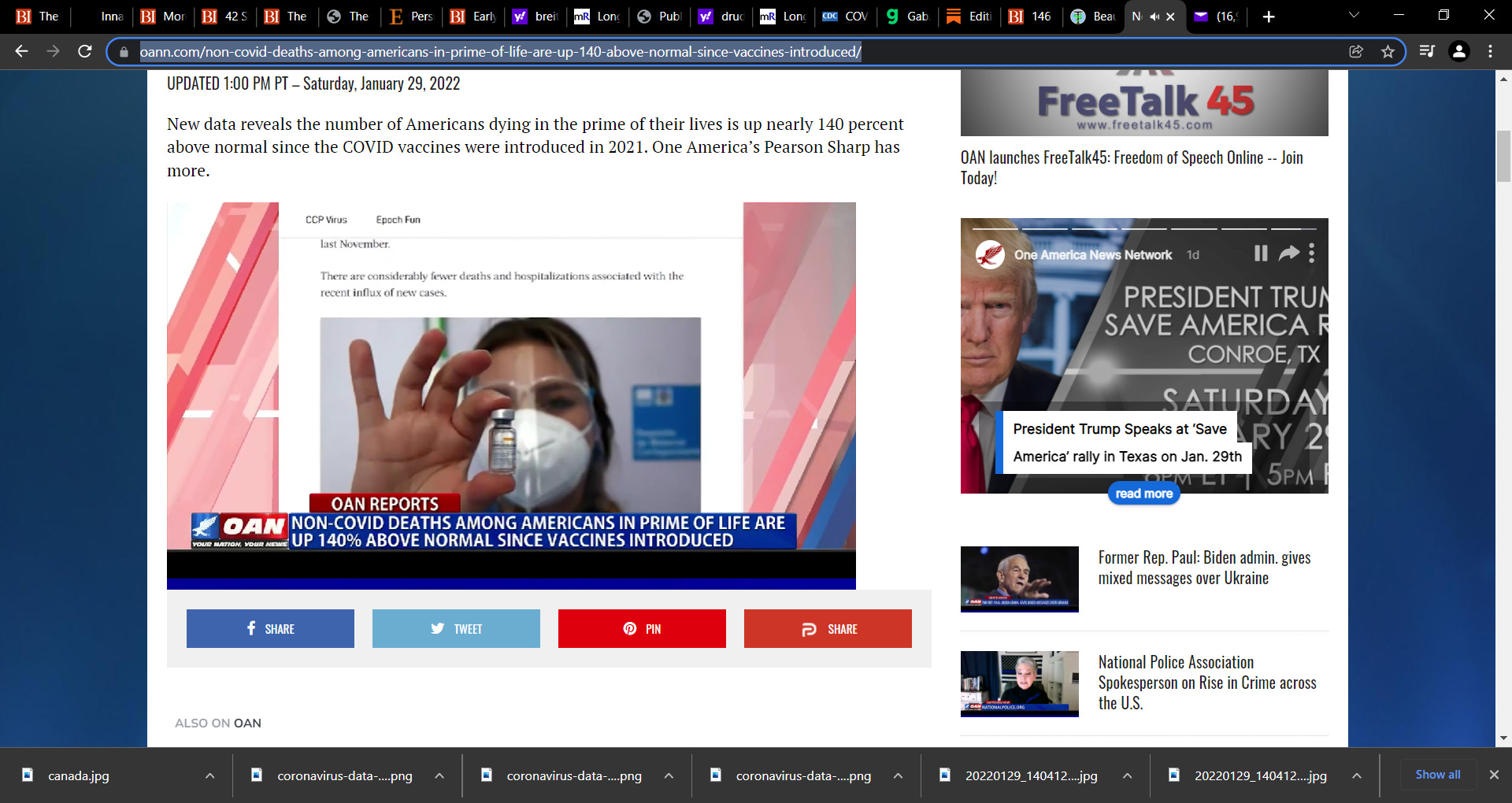
Task: Switch to the 'druc' Yahoo tab
Action: point(722,17)
